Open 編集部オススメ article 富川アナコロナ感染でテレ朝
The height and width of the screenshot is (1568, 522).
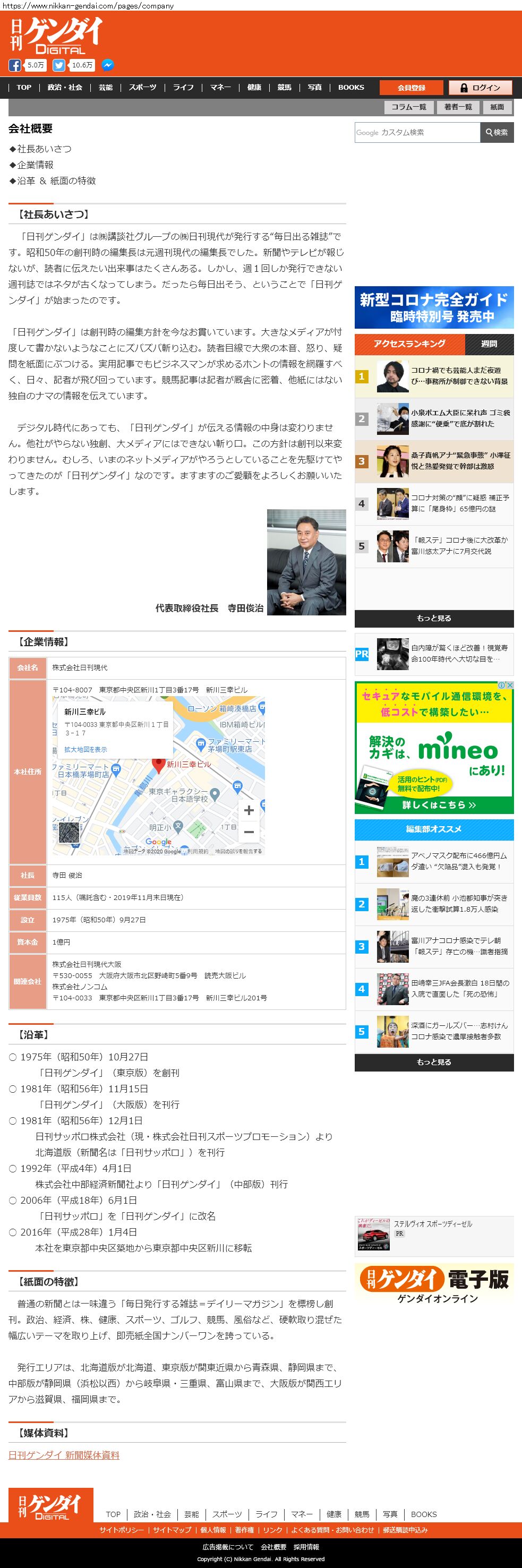pos(434,947)
